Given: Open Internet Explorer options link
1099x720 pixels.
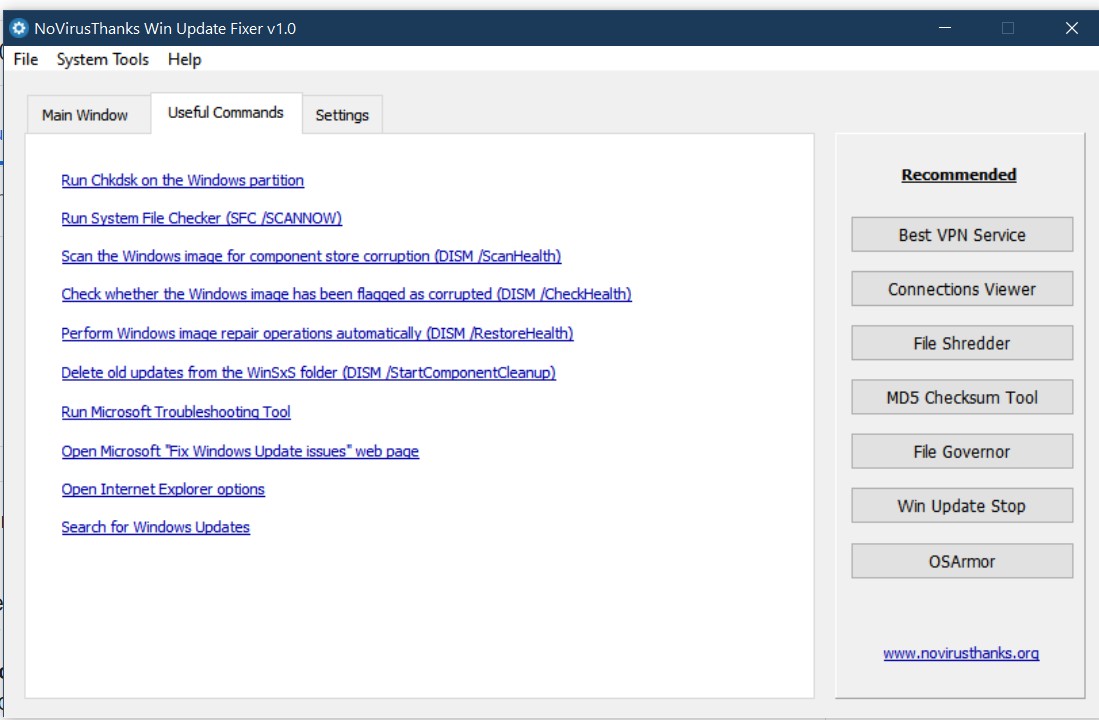Looking at the screenshot, I should [x=163, y=489].
